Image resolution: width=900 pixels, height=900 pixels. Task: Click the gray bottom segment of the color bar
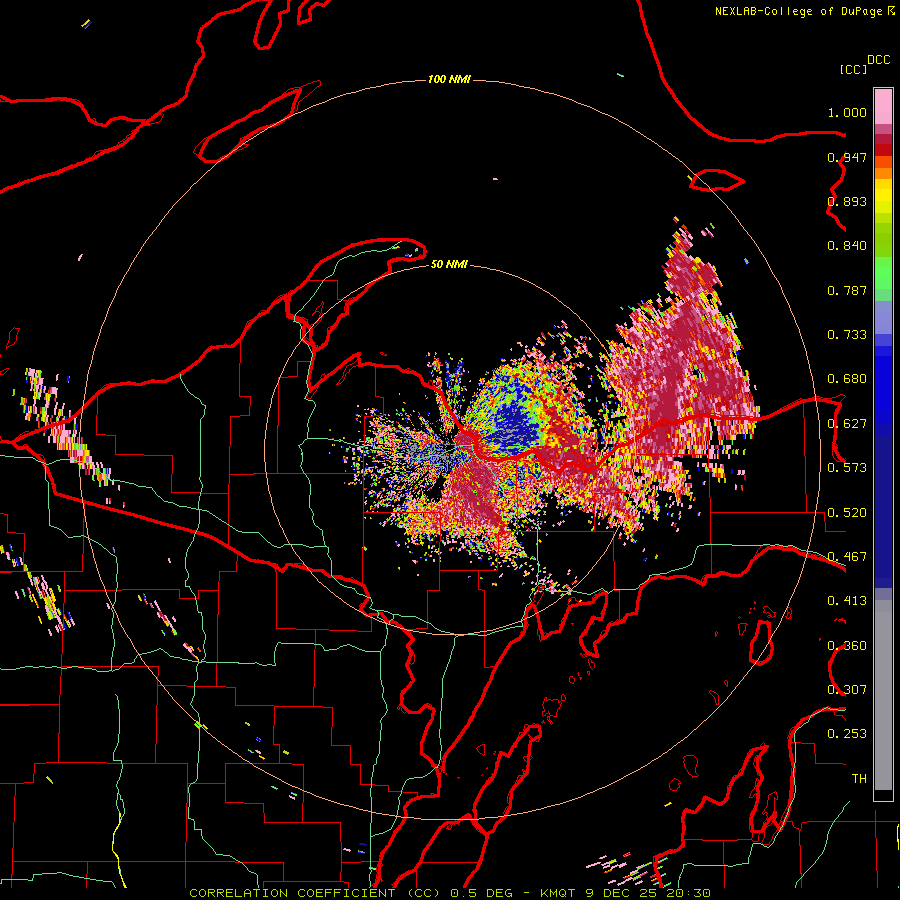(883, 695)
